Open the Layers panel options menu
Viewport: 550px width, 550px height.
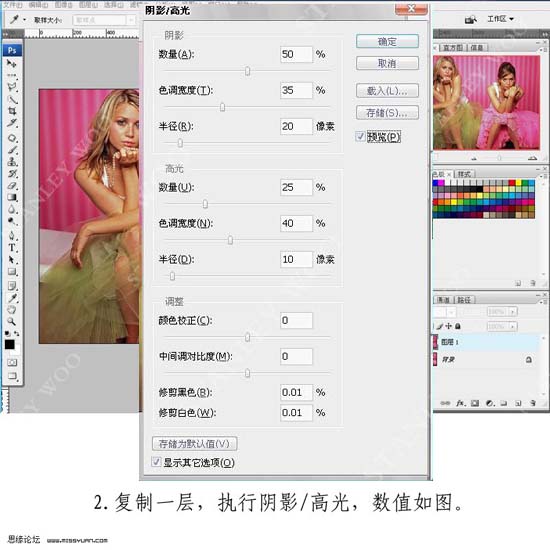(x=543, y=301)
